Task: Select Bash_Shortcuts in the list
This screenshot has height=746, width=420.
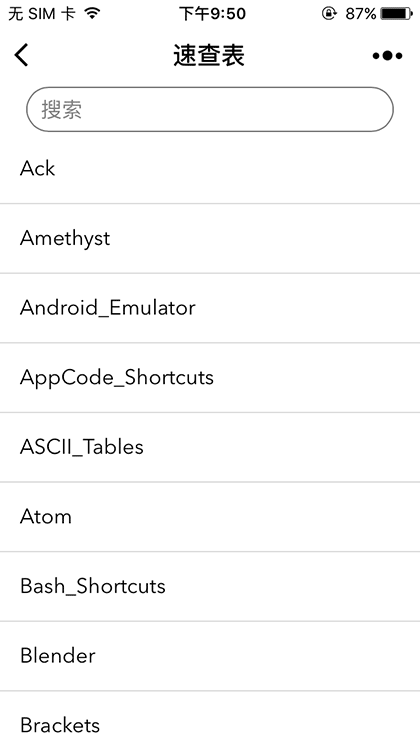Action: [x=210, y=586]
